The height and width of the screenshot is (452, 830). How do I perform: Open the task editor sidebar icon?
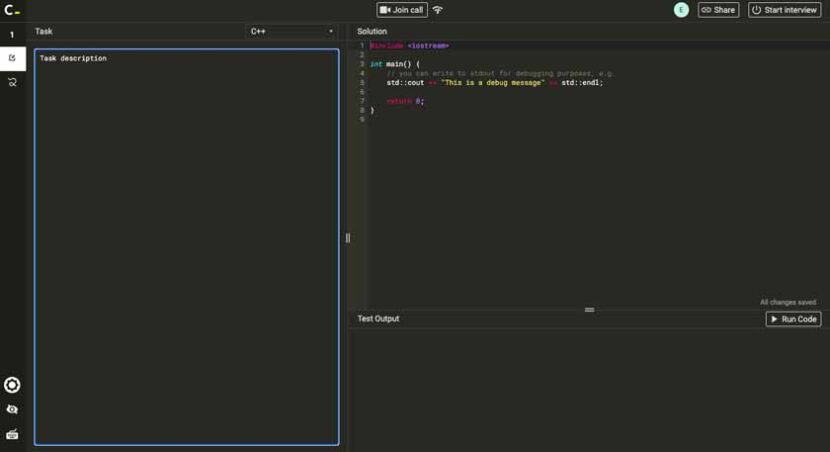click(12, 58)
